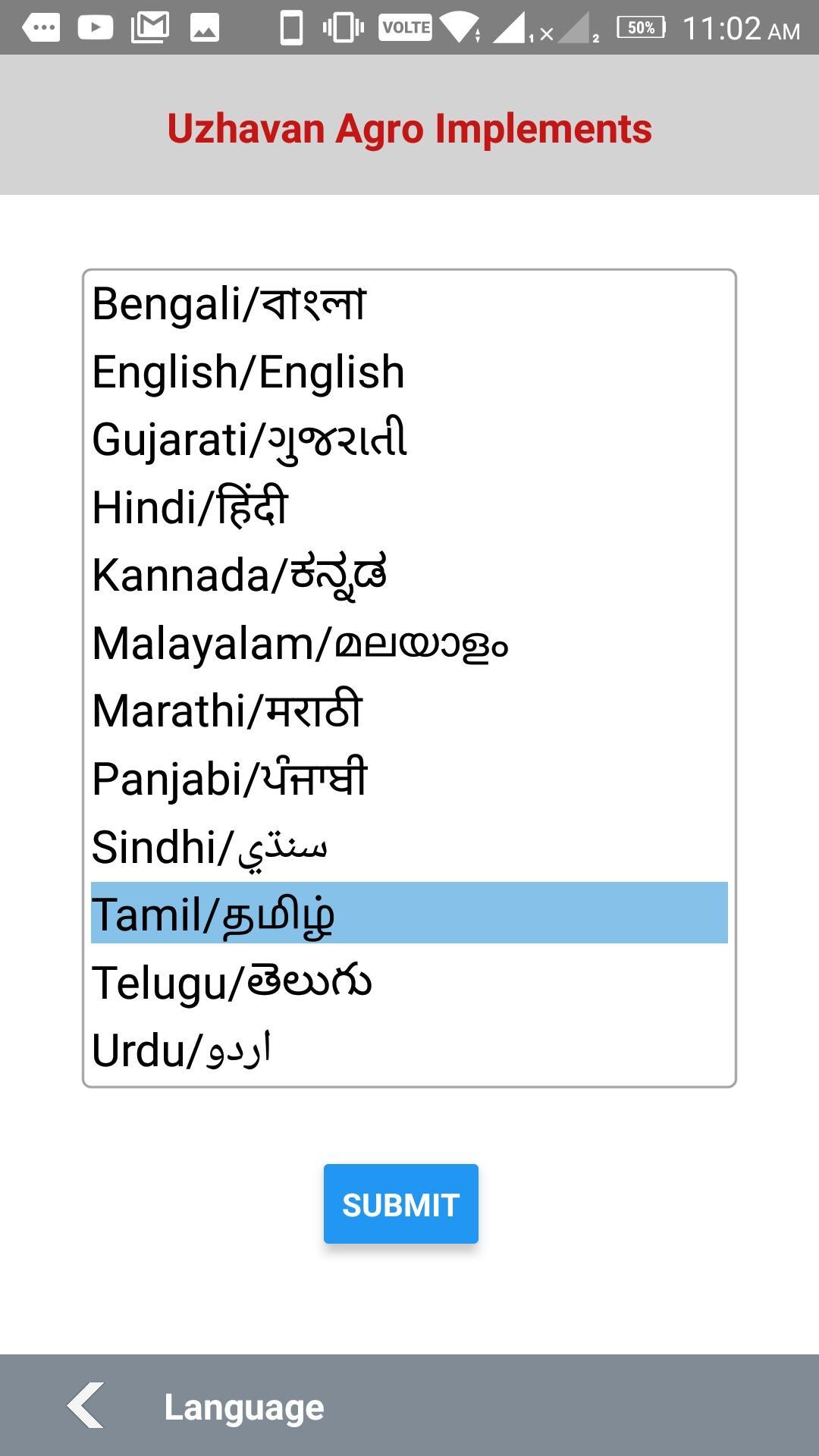Select the Gujarati language option
The width and height of the screenshot is (819, 1456).
250,440
